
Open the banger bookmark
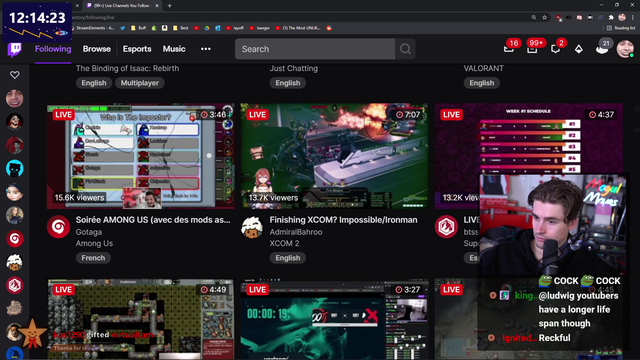(x=260, y=28)
